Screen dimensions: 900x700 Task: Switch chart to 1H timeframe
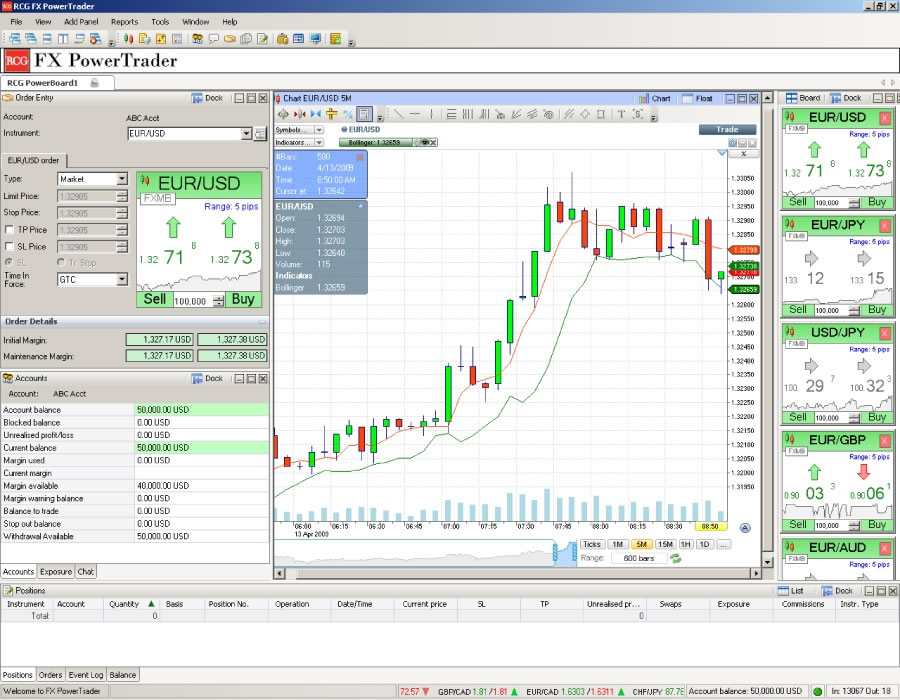click(x=685, y=544)
